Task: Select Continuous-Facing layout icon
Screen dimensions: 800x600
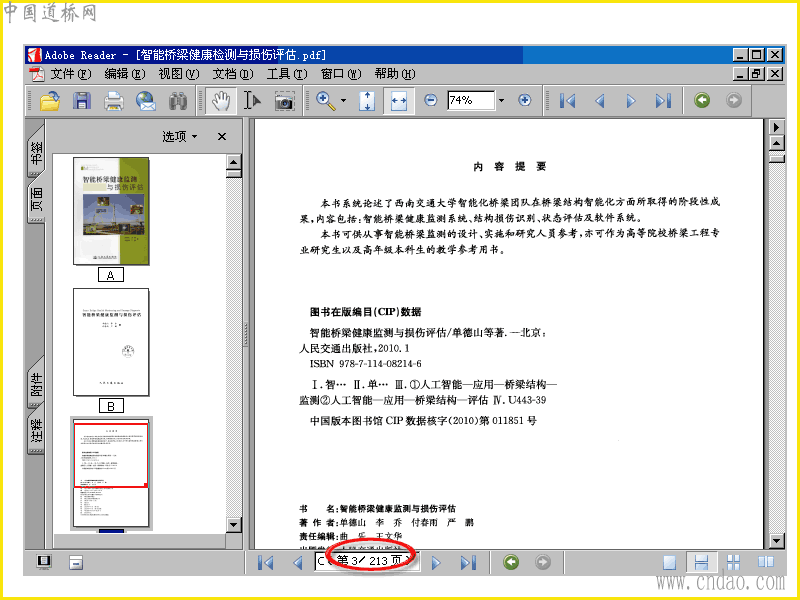Action: (733, 562)
